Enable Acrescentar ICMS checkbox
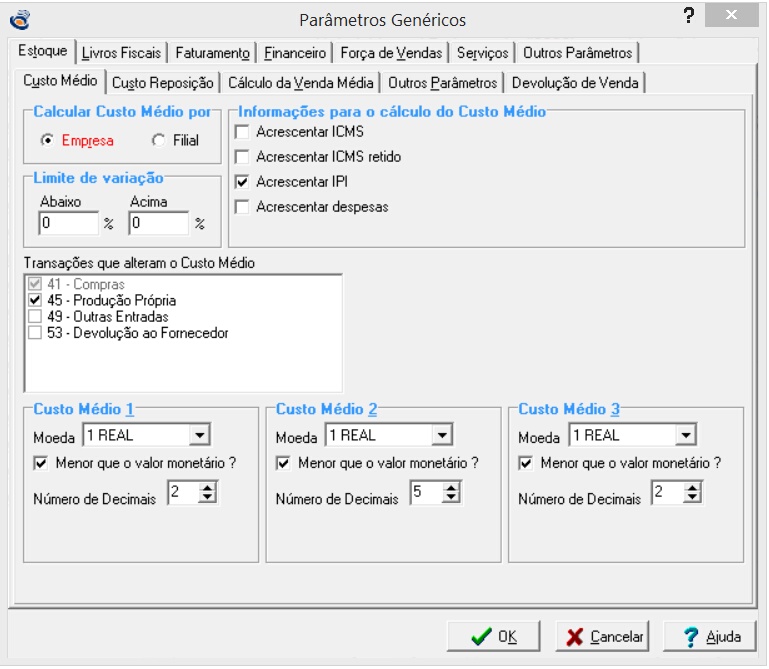769x669 pixels. tap(242, 132)
